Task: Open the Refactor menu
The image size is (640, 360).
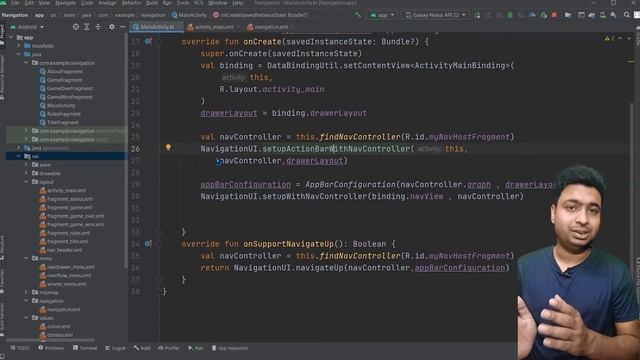Action: click(x=131, y=3)
